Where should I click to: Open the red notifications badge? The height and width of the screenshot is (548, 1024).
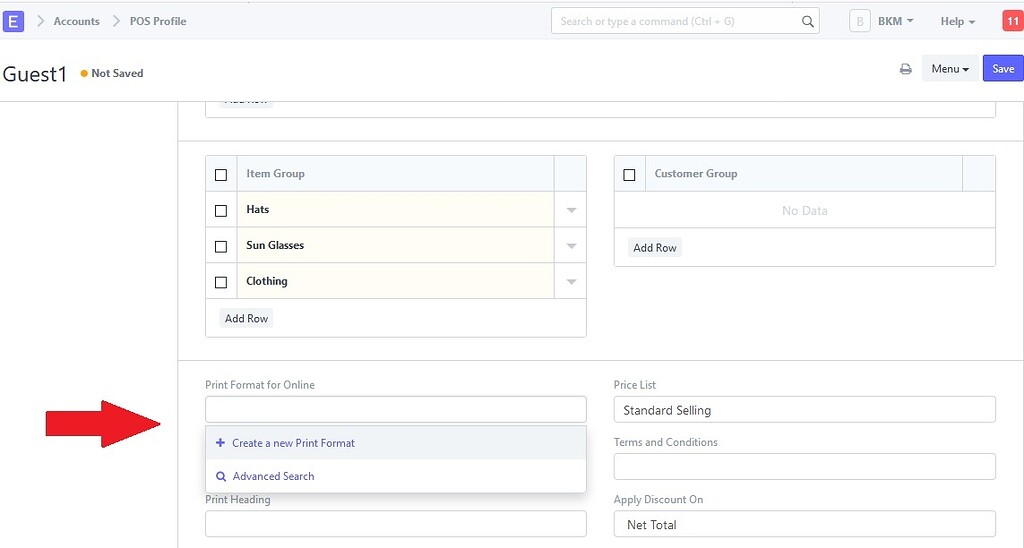point(1011,21)
